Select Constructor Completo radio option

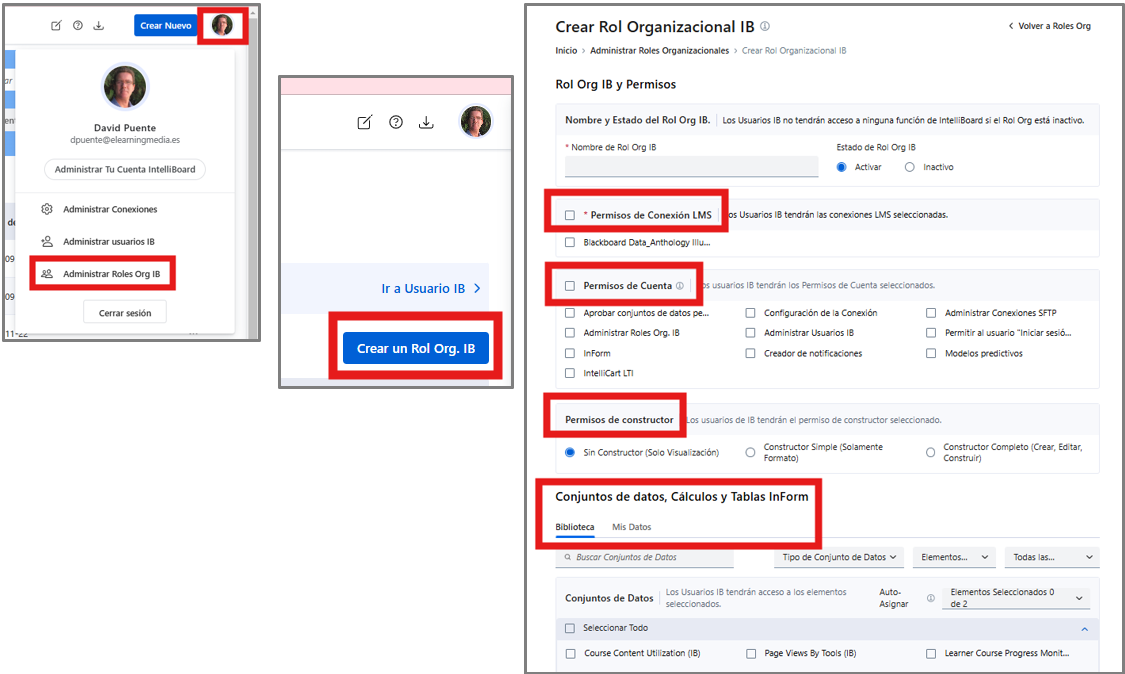tap(931, 452)
